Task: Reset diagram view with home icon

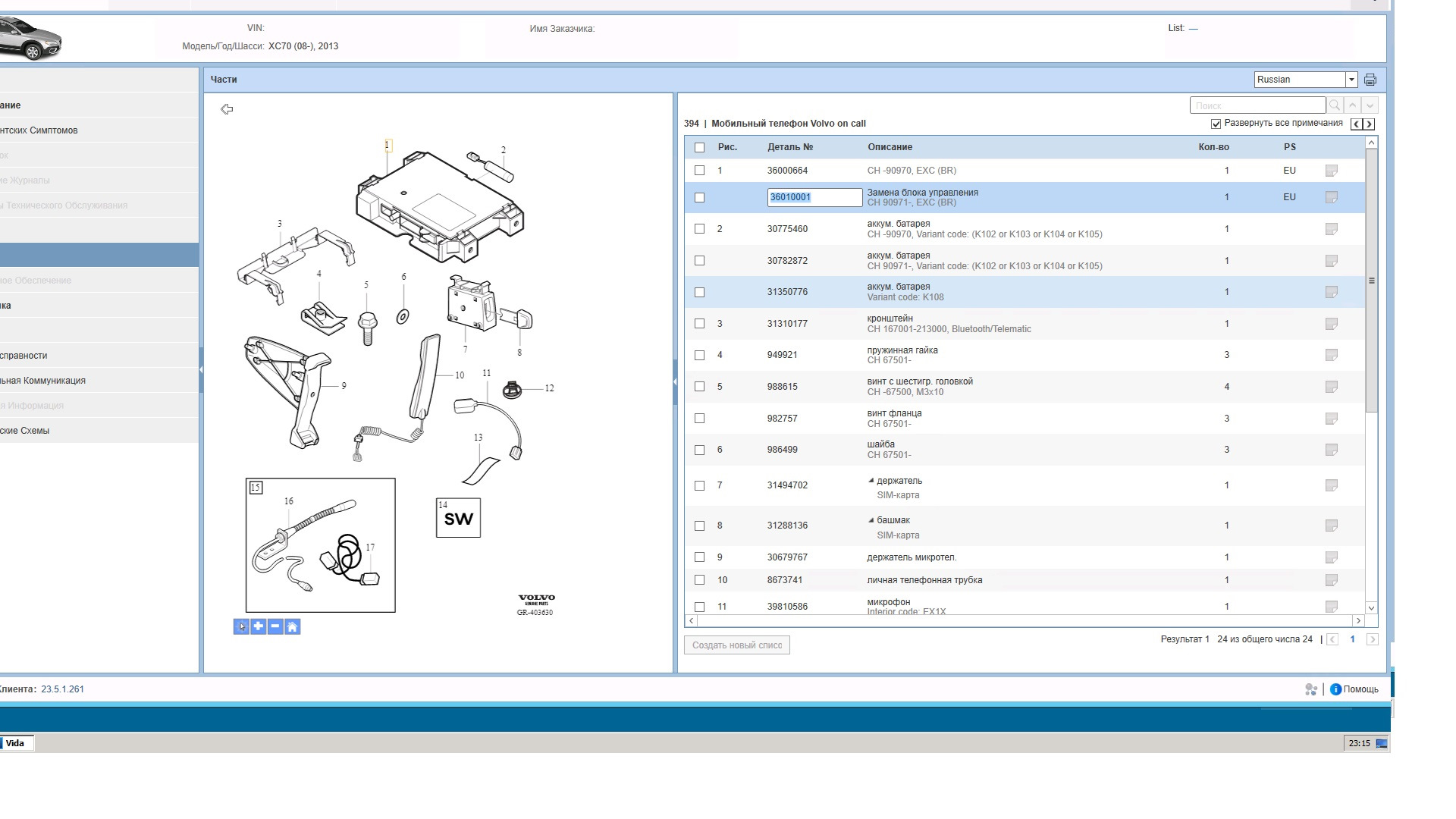Action: [x=293, y=626]
